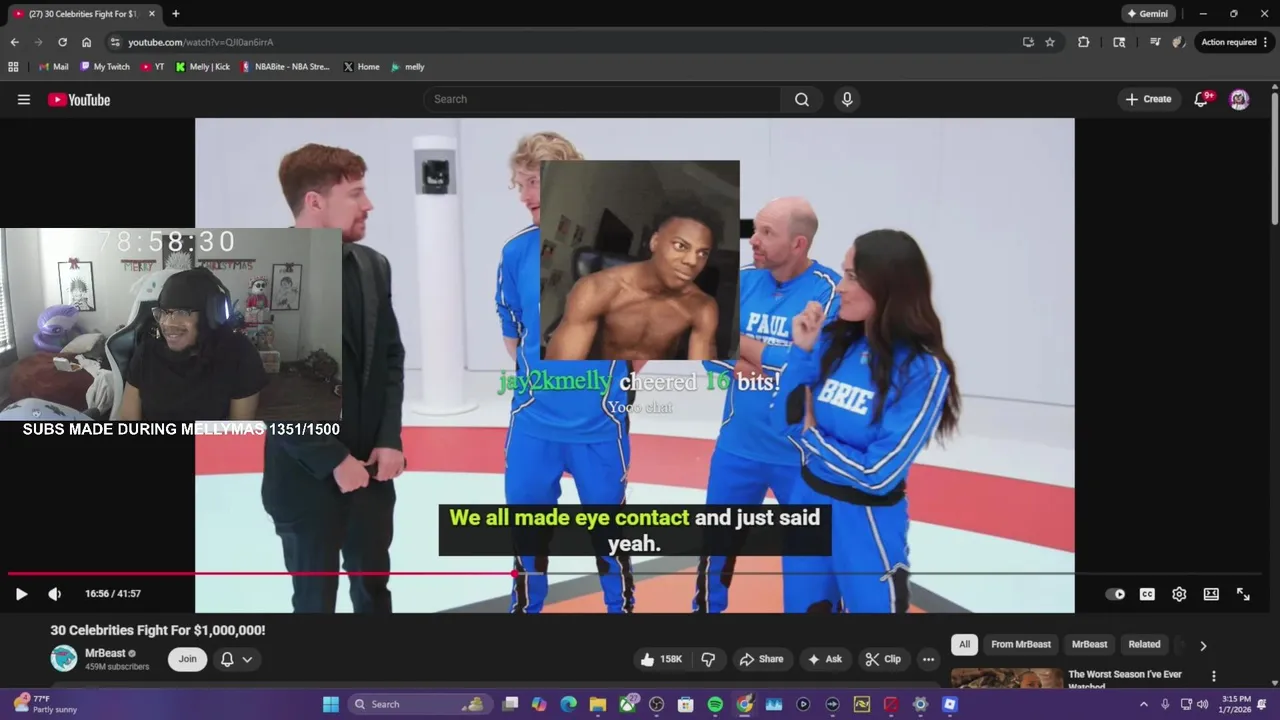Play the video

coord(21,594)
